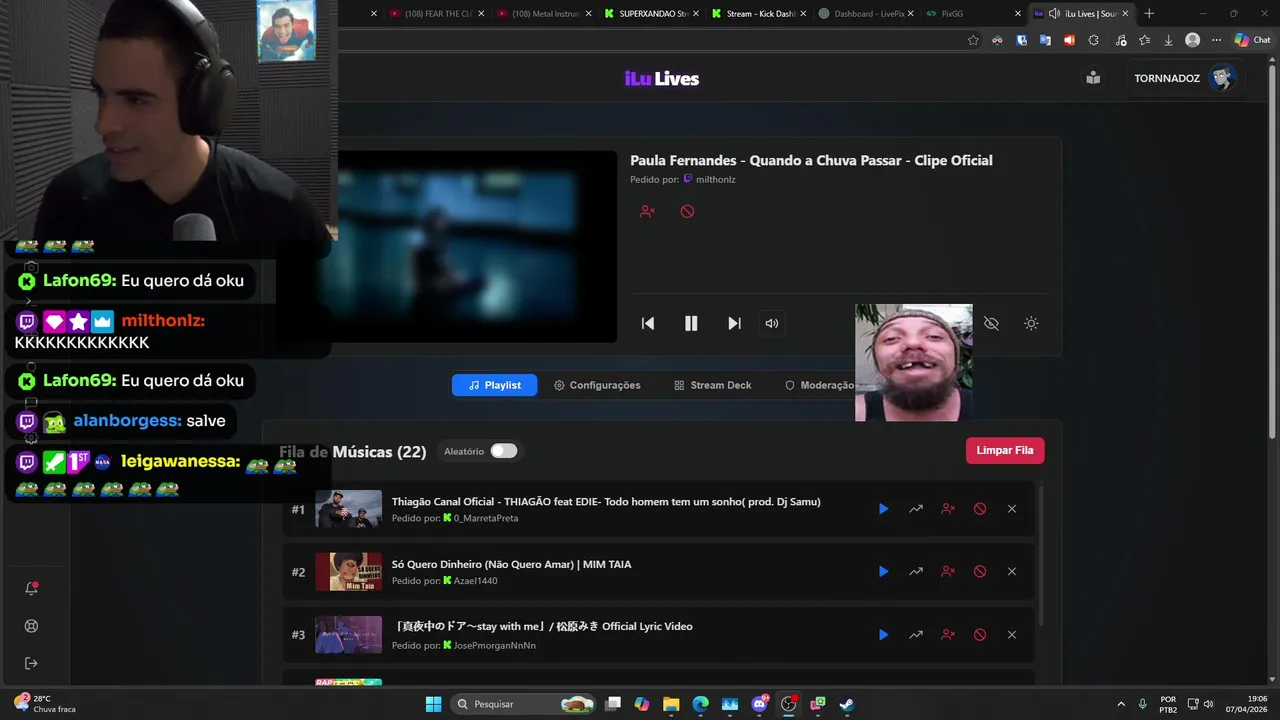Promote the stay with me song

(x=916, y=634)
